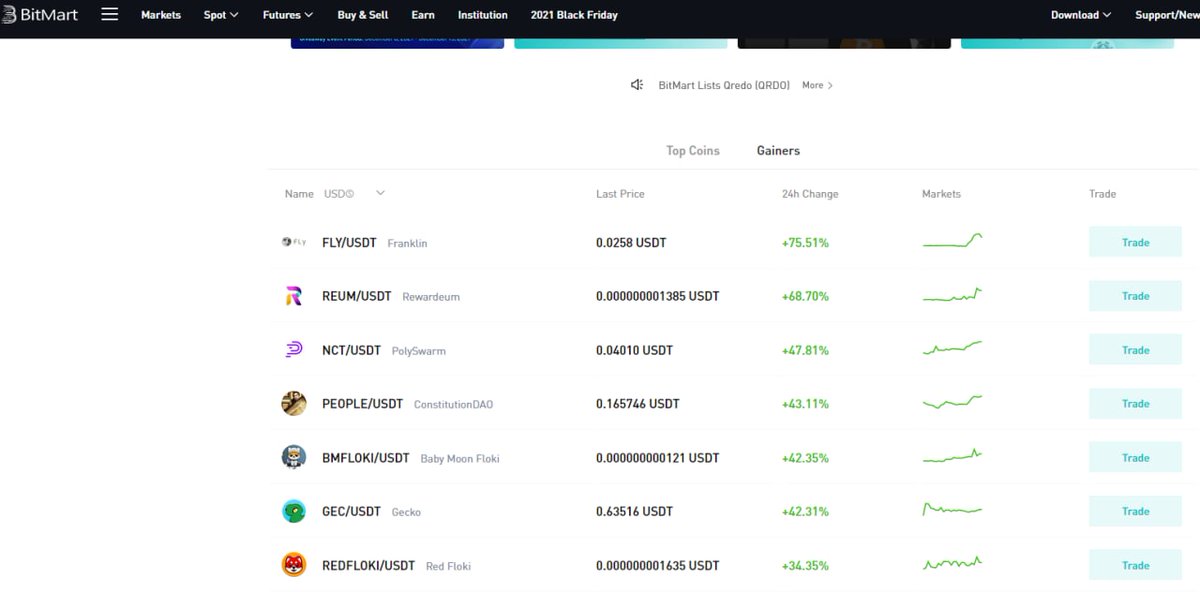Viewport: 1200px width, 608px height.
Task: Click the Gecko GEC coin icon
Action: coord(293,511)
